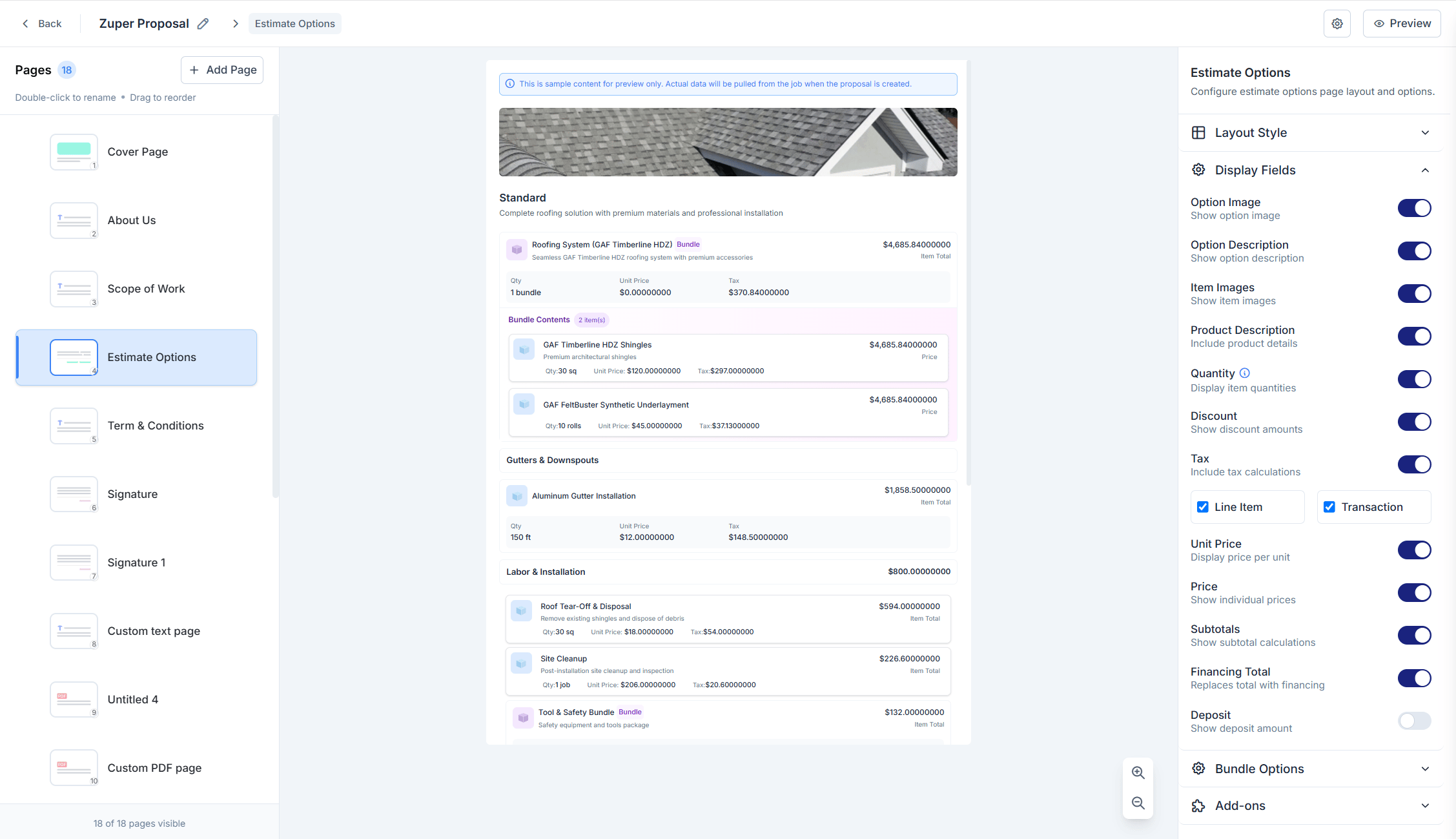
Task: Click the Preview button
Action: tap(1402, 24)
